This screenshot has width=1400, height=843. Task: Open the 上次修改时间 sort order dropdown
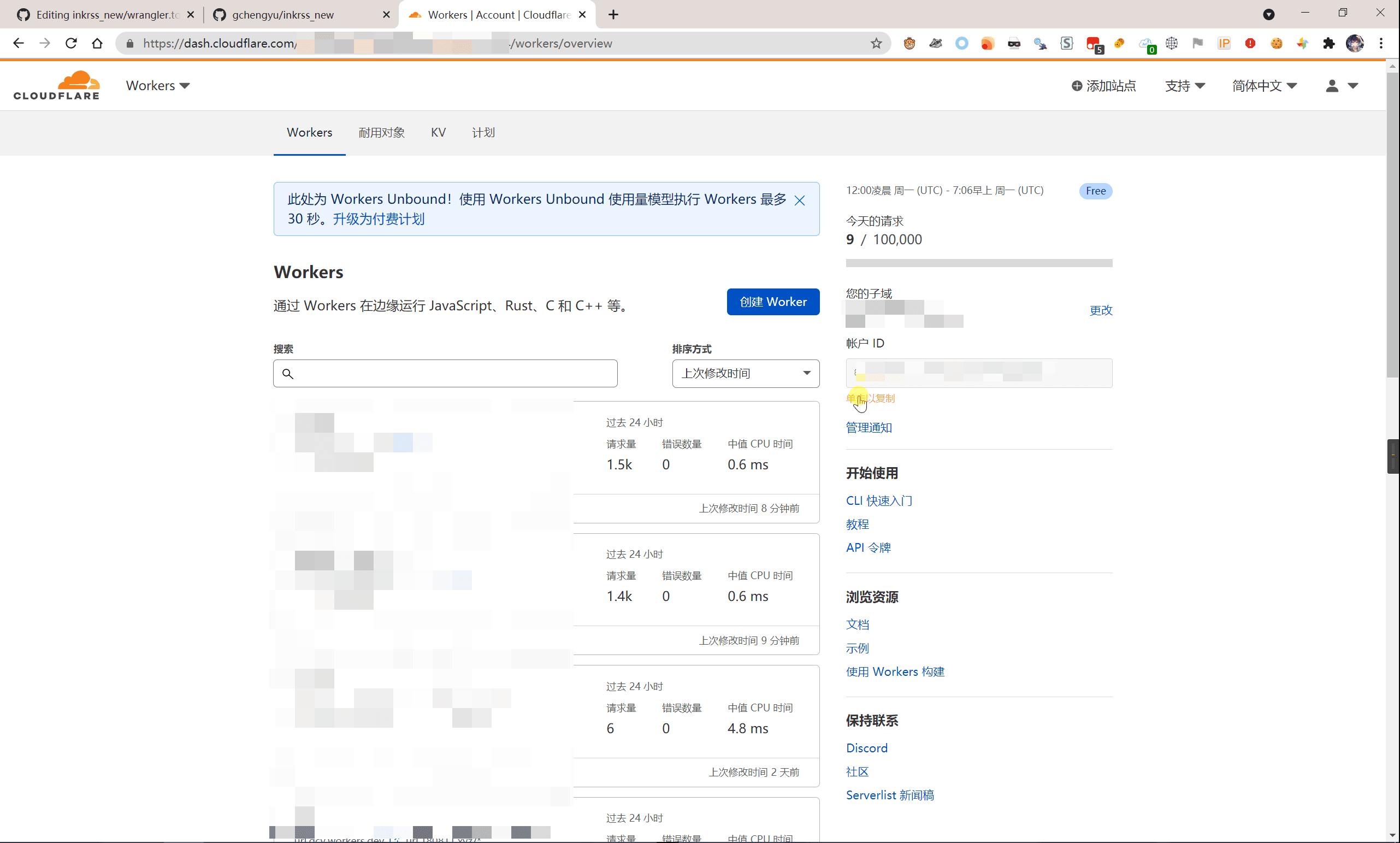(x=746, y=373)
